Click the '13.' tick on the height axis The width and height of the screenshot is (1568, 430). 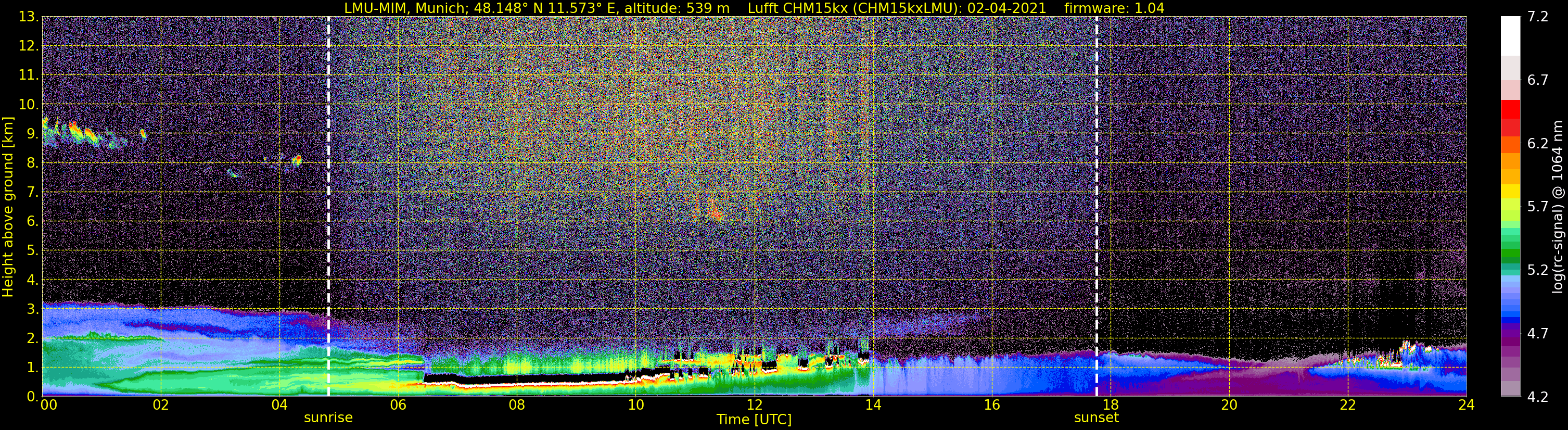(x=29, y=17)
